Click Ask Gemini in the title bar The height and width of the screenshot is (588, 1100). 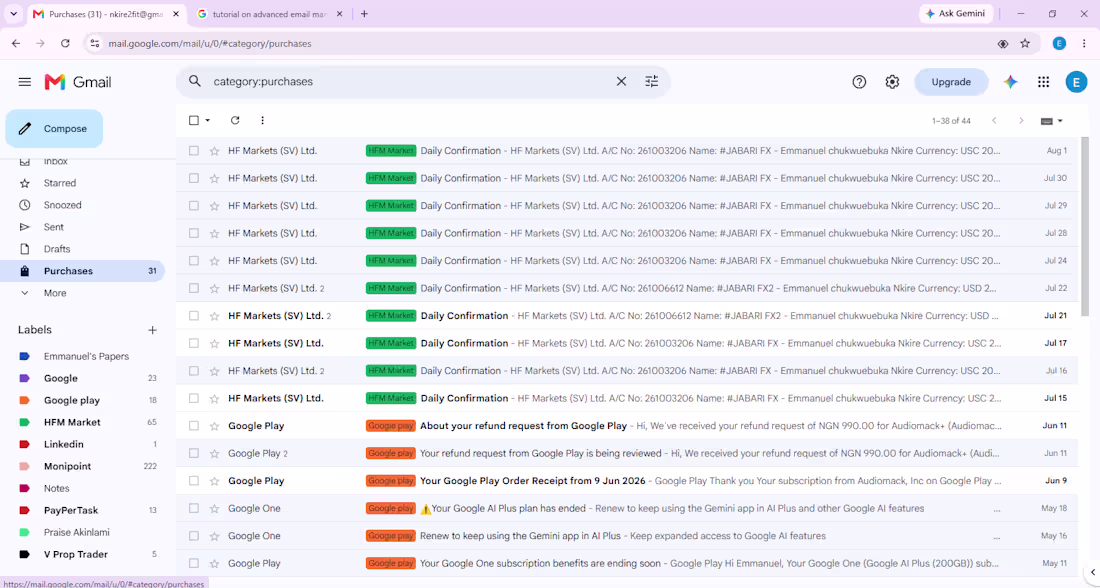pos(955,13)
